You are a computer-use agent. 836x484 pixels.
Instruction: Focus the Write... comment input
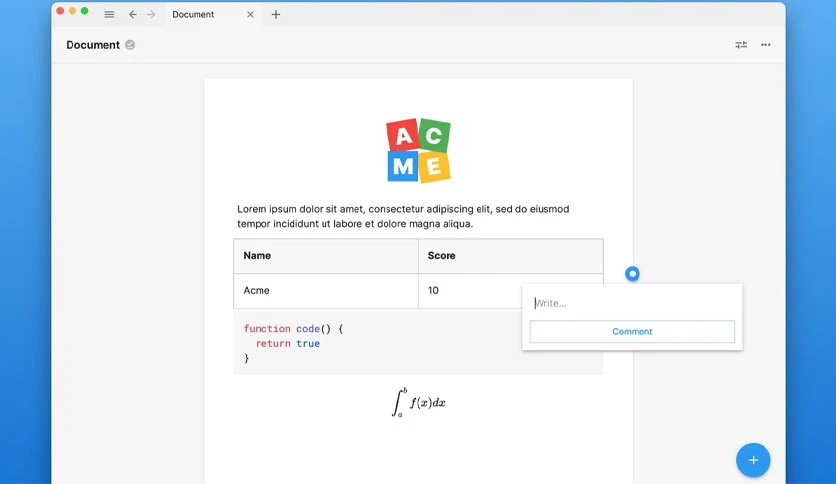point(632,303)
